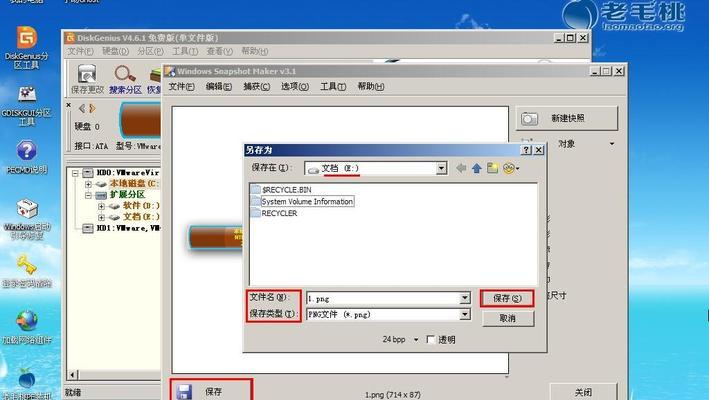
Task: Open save type dropdown arrow
Action: (x=465, y=314)
